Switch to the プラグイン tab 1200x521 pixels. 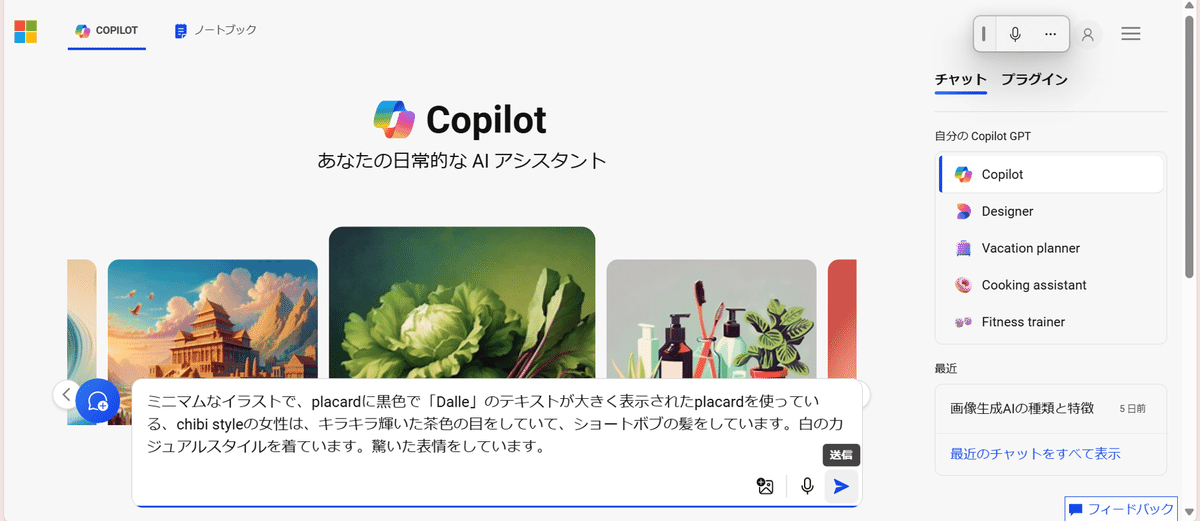(1034, 80)
